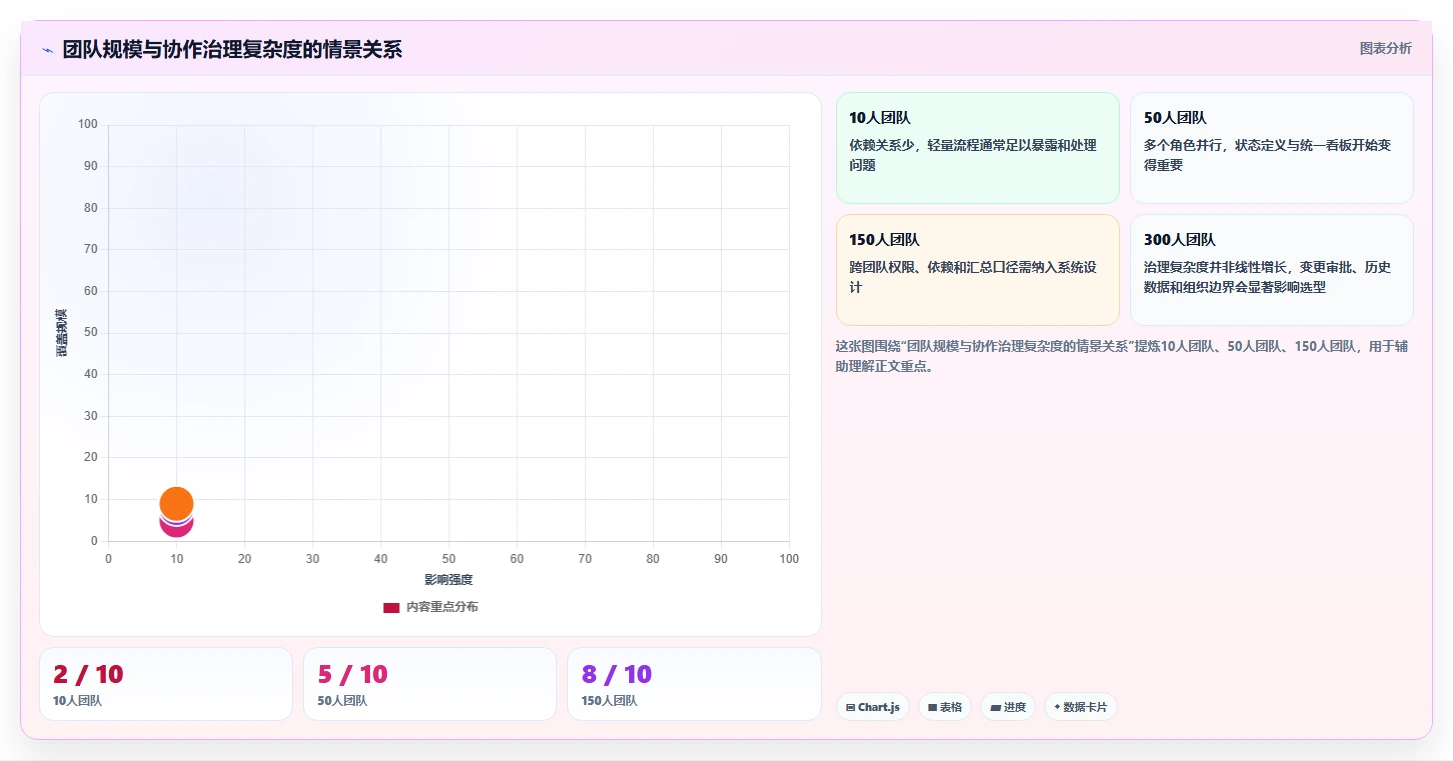
Task: Click the 50人团队 card title
Action: tap(1175, 118)
